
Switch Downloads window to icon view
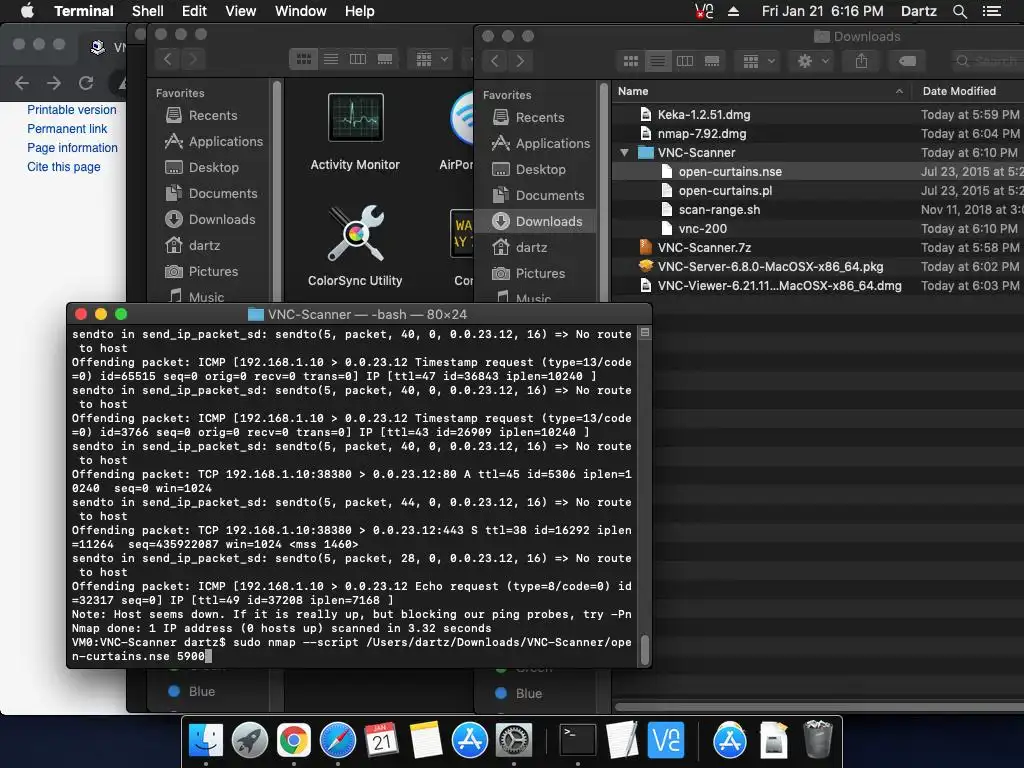click(631, 61)
